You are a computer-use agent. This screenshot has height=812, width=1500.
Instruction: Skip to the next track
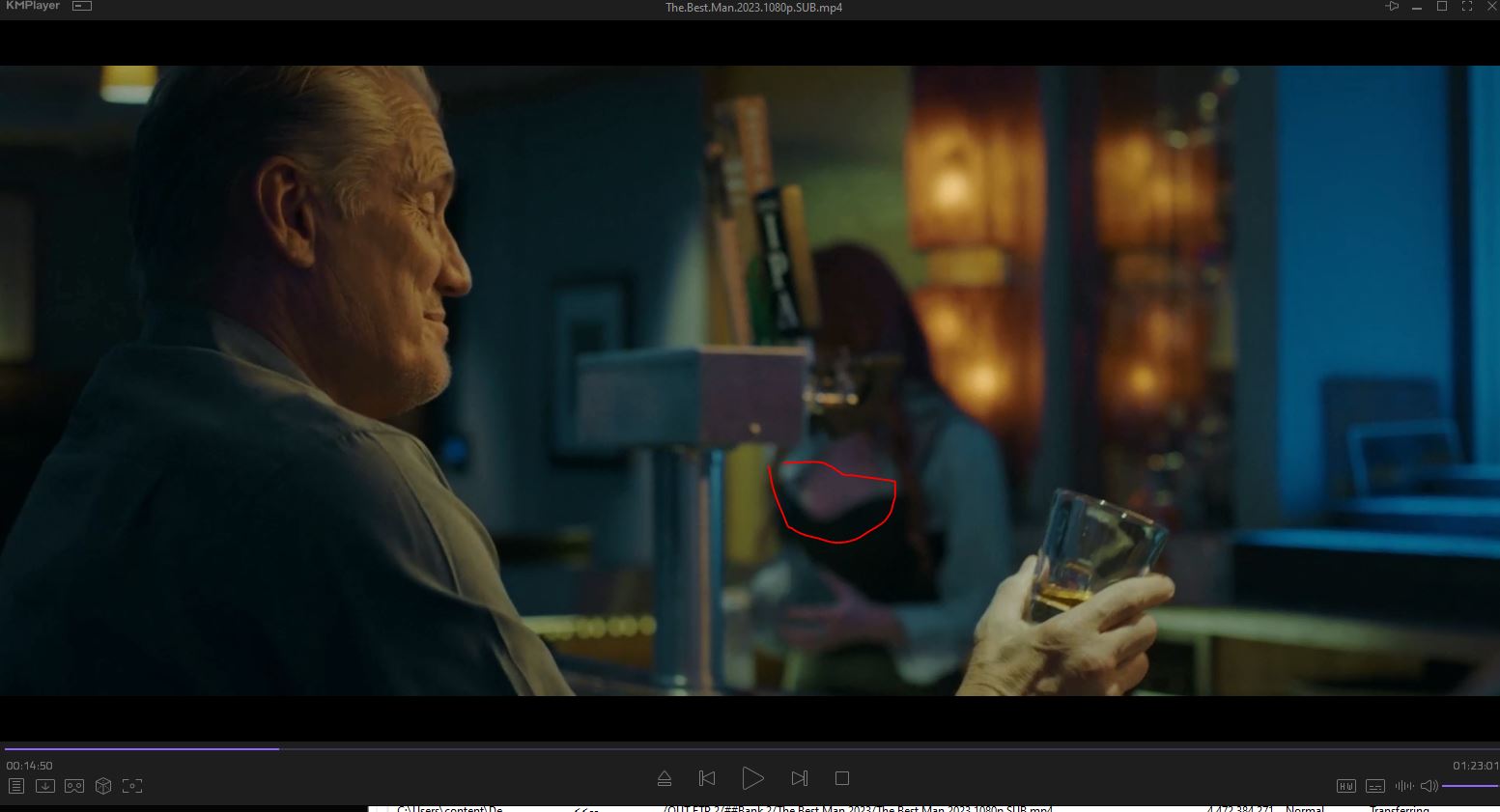tap(799, 778)
